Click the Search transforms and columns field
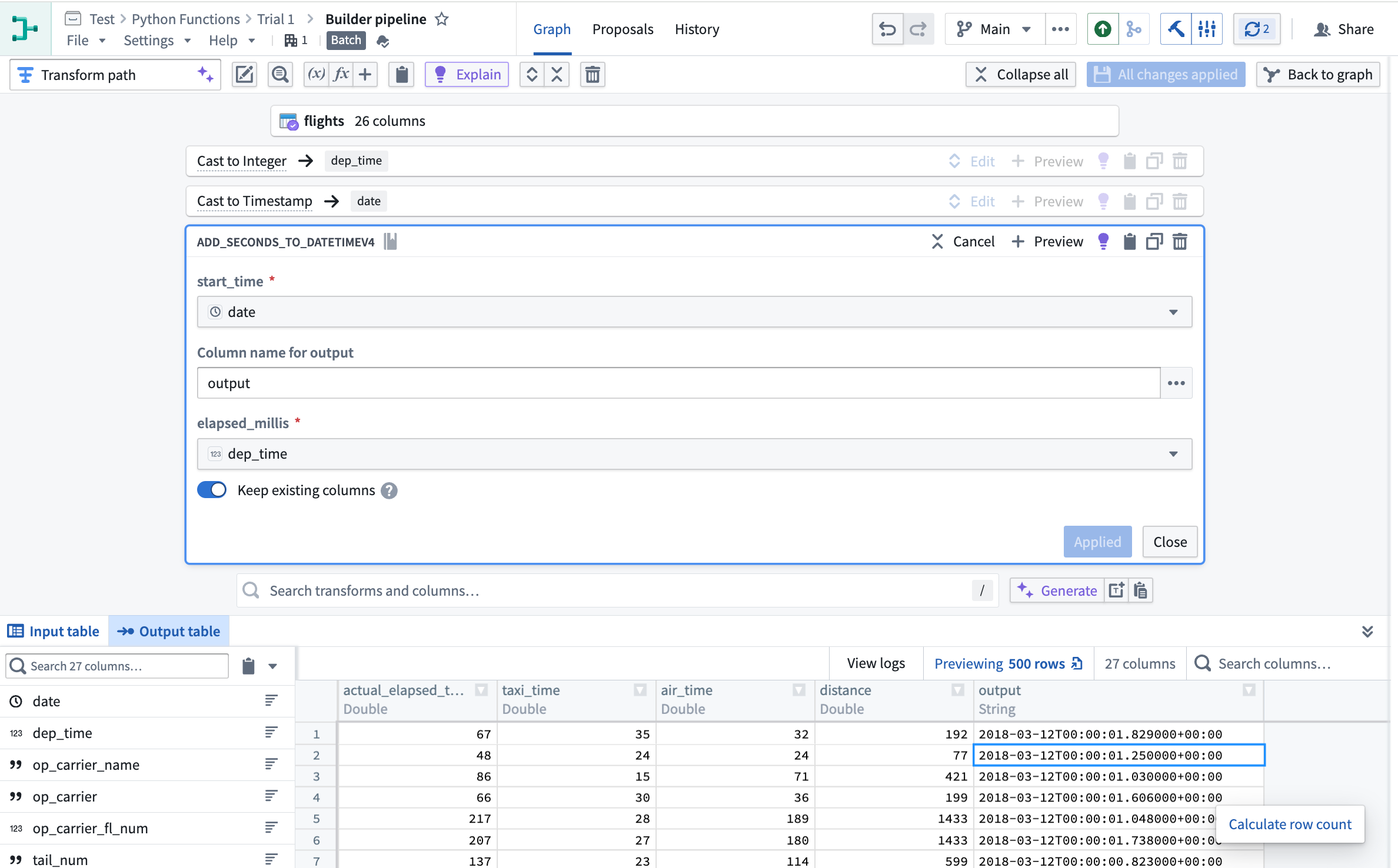The height and width of the screenshot is (868, 1398). pyautogui.click(x=617, y=590)
